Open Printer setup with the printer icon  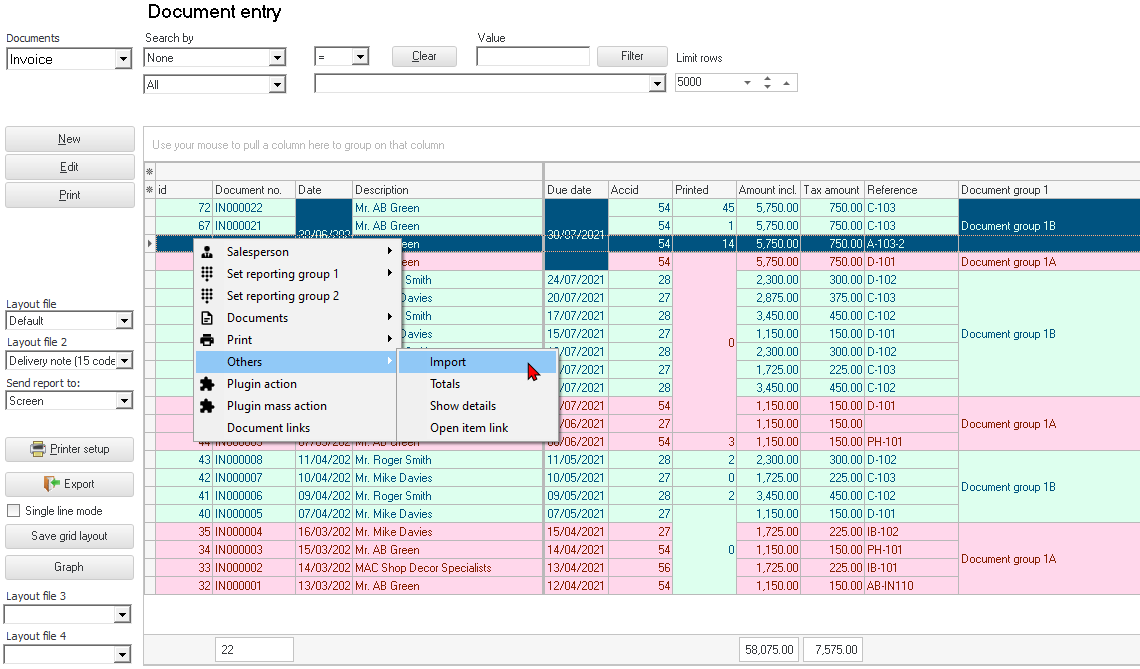pos(38,449)
